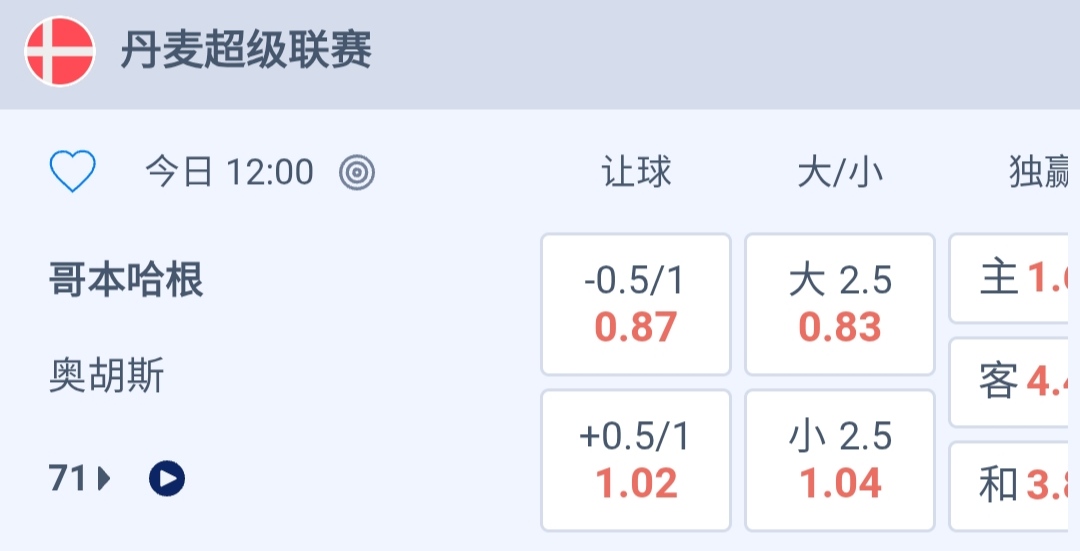The width and height of the screenshot is (1080, 551).
Task: Bet on 小 2.5 at 1.04
Action: point(840,460)
